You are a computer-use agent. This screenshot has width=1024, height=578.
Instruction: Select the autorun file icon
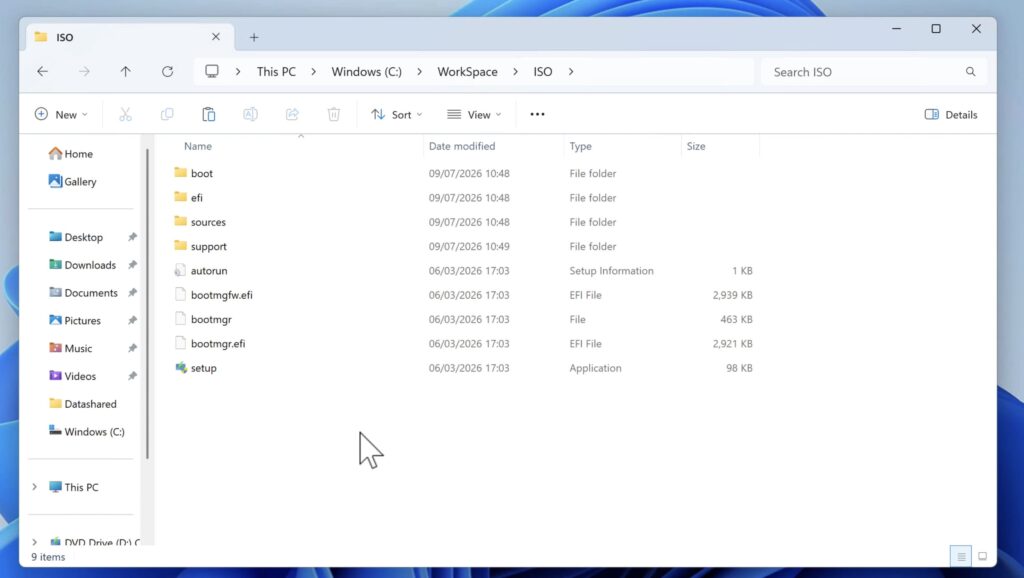coord(181,270)
